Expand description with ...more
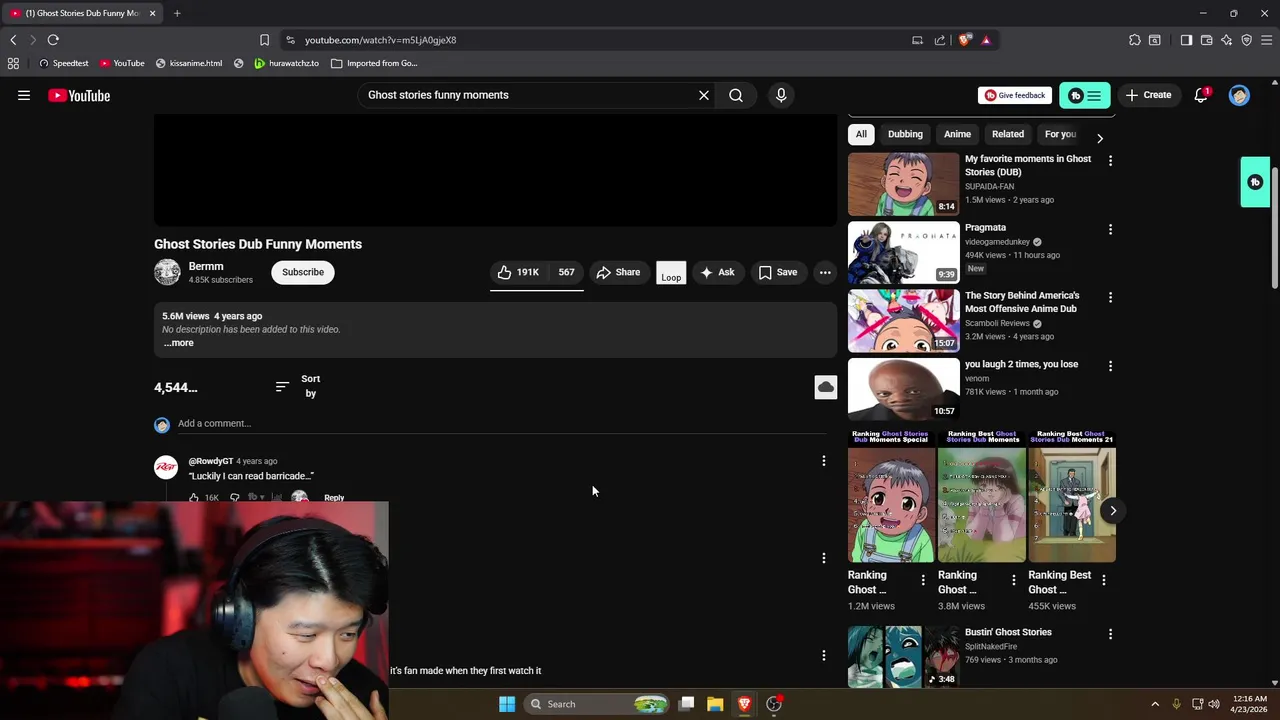This screenshot has width=1280, height=720. pos(179,343)
